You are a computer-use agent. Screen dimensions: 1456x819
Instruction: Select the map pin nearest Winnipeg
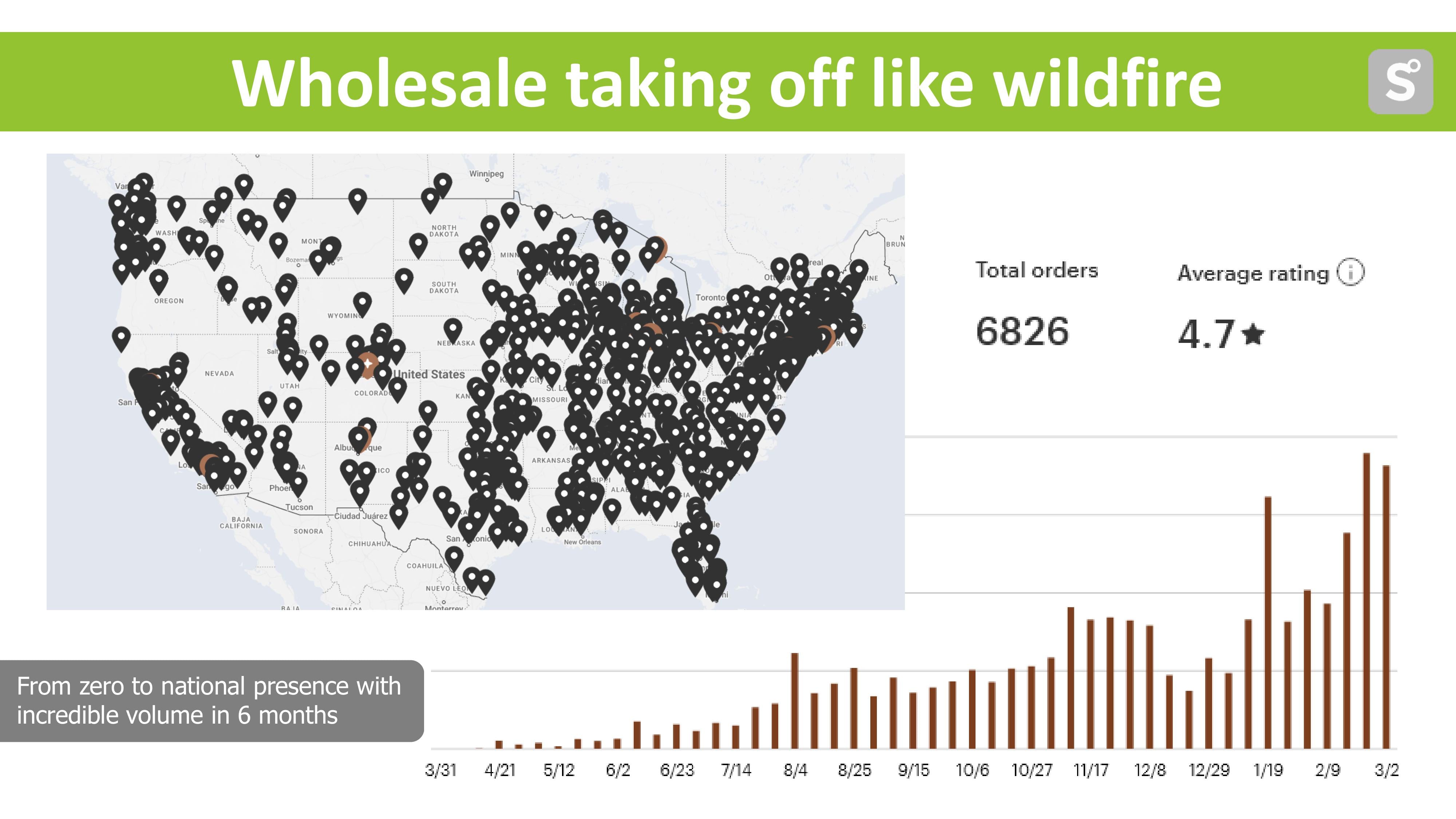(x=443, y=184)
